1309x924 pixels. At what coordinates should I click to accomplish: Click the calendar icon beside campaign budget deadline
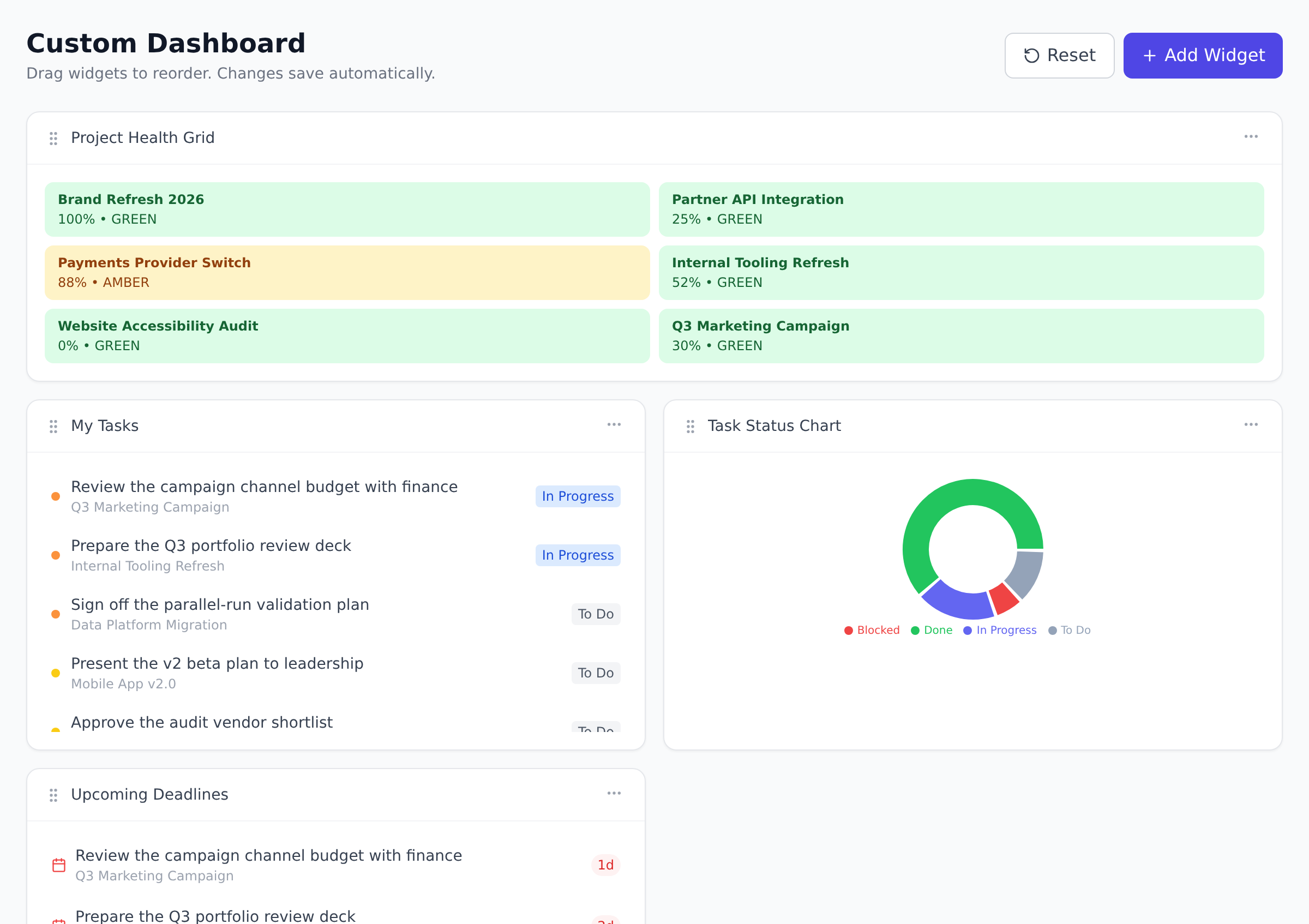(59, 865)
